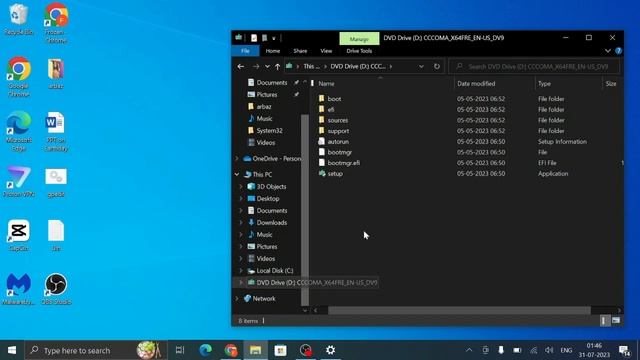The image size is (640, 360).
Task: Expand the 3D Objects tree node
Action: click(x=241, y=187)
